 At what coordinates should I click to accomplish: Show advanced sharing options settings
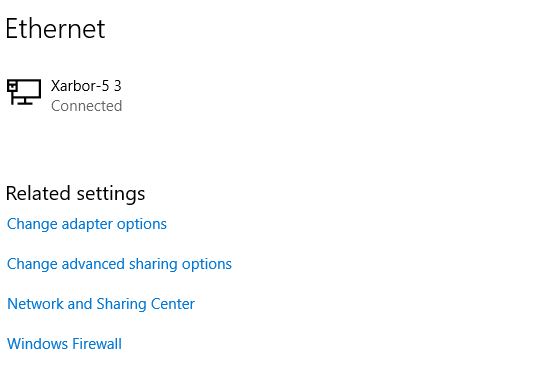(x=119, y=264)
